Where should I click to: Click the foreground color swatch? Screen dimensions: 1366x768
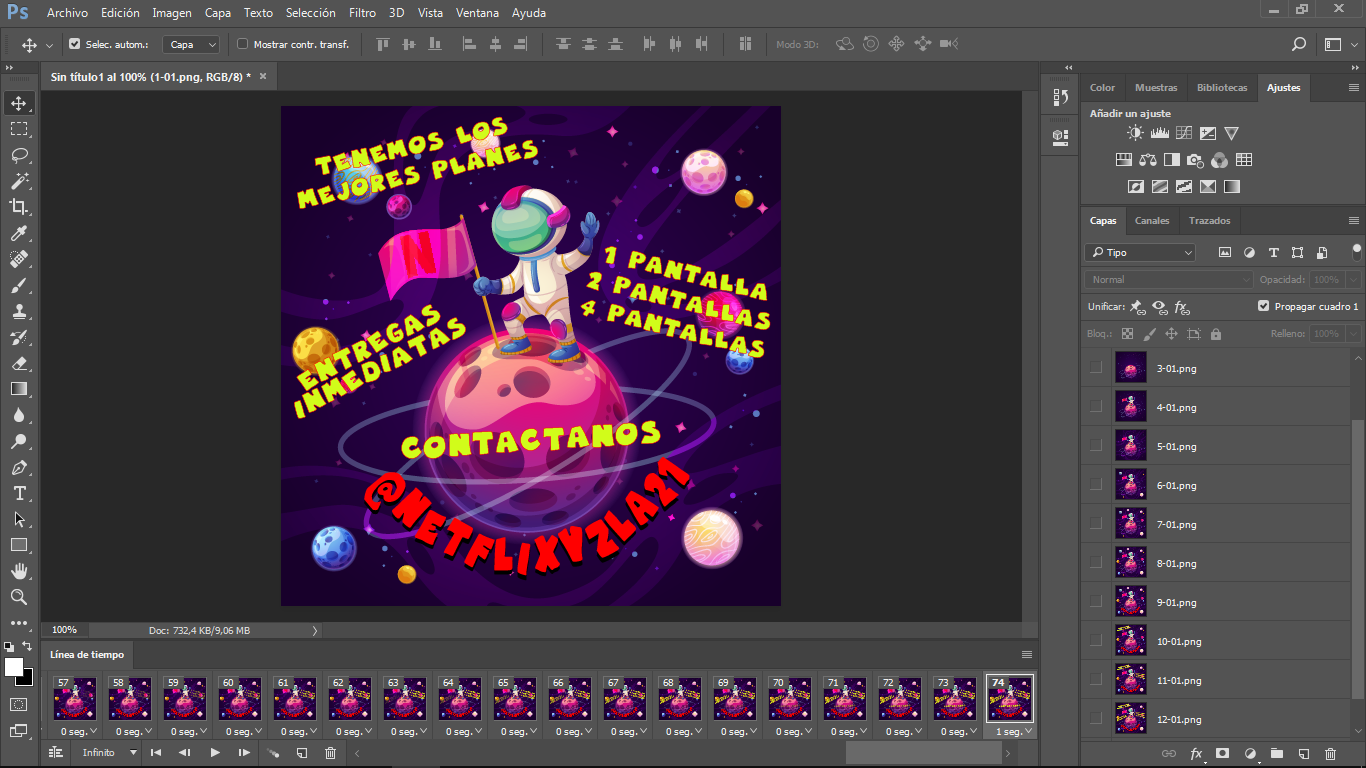pos(14,667)
